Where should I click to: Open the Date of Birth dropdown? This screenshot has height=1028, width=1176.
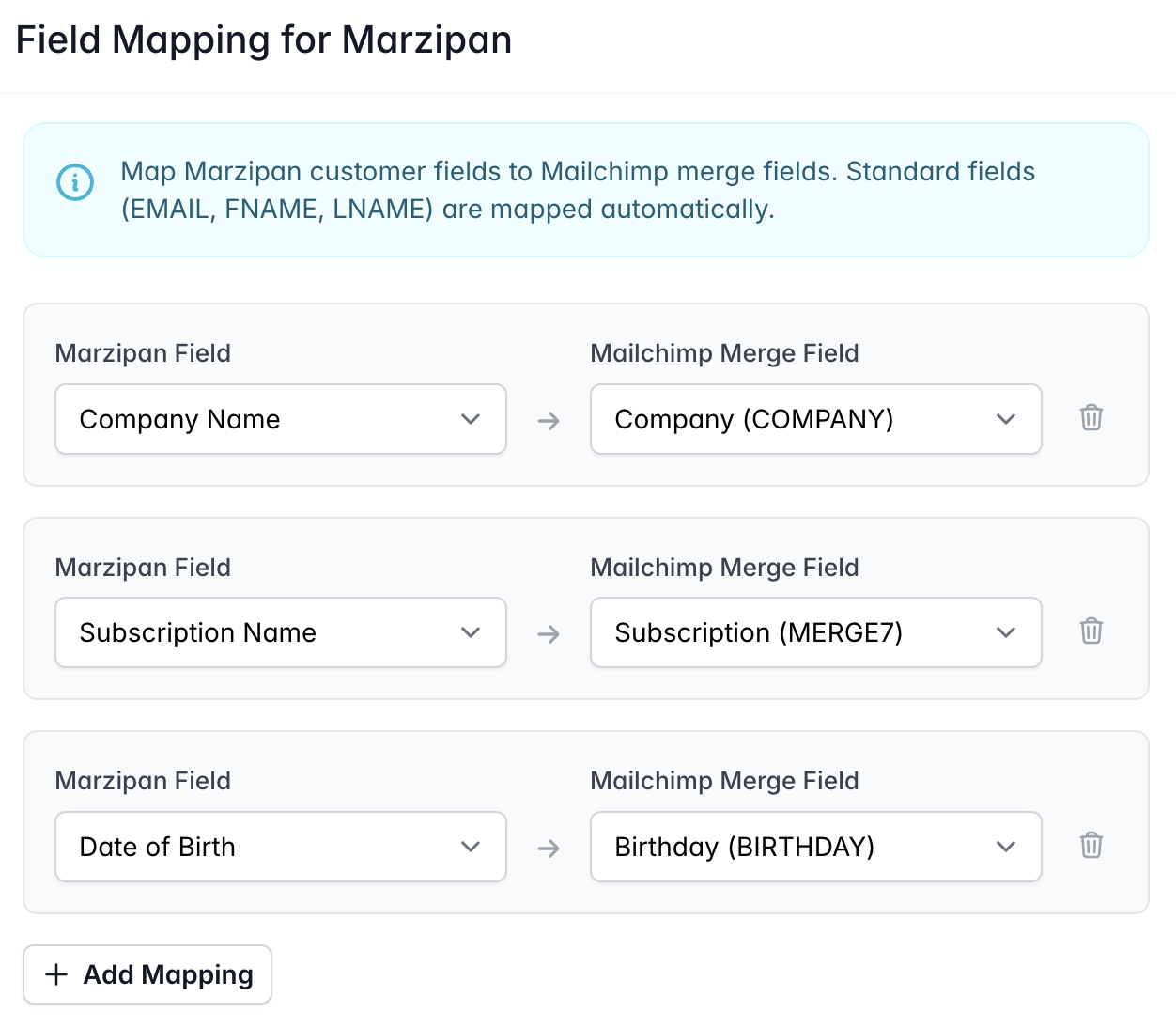(280, 847)
